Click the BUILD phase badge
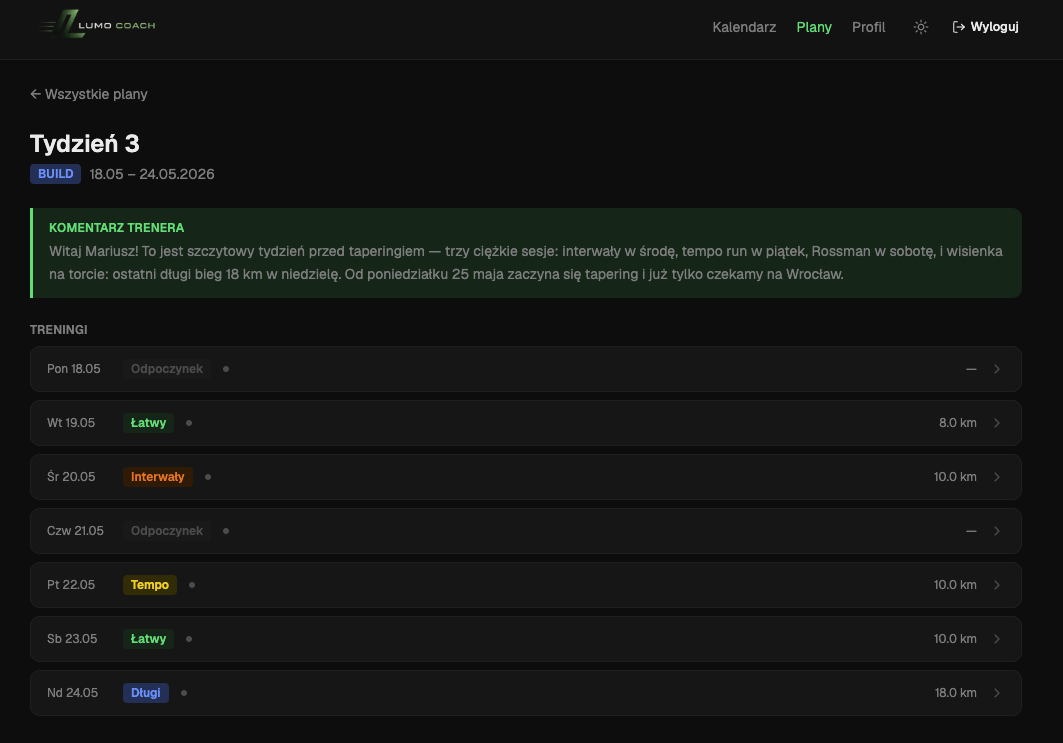 coord(56,174)
